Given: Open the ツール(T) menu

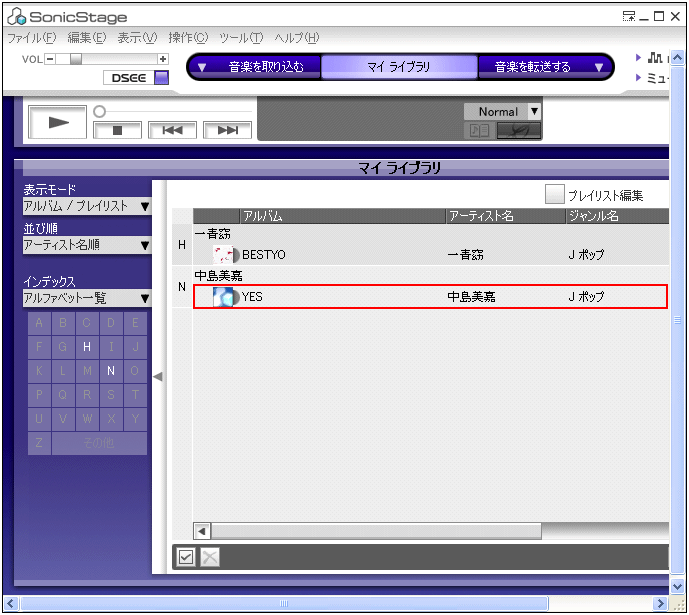Looking at the screenshot, I should coord(241,38).
